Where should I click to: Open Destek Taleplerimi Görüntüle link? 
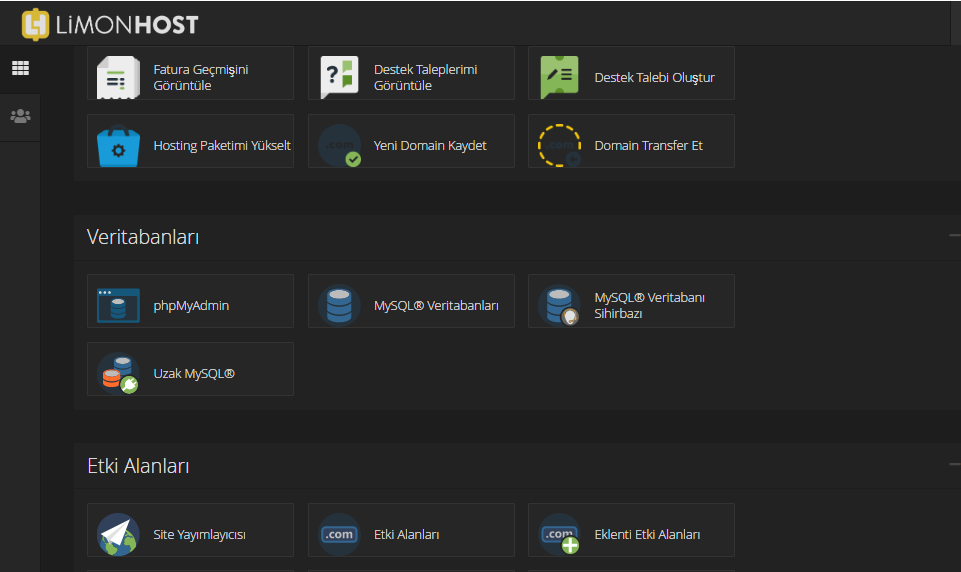[425, 77]
